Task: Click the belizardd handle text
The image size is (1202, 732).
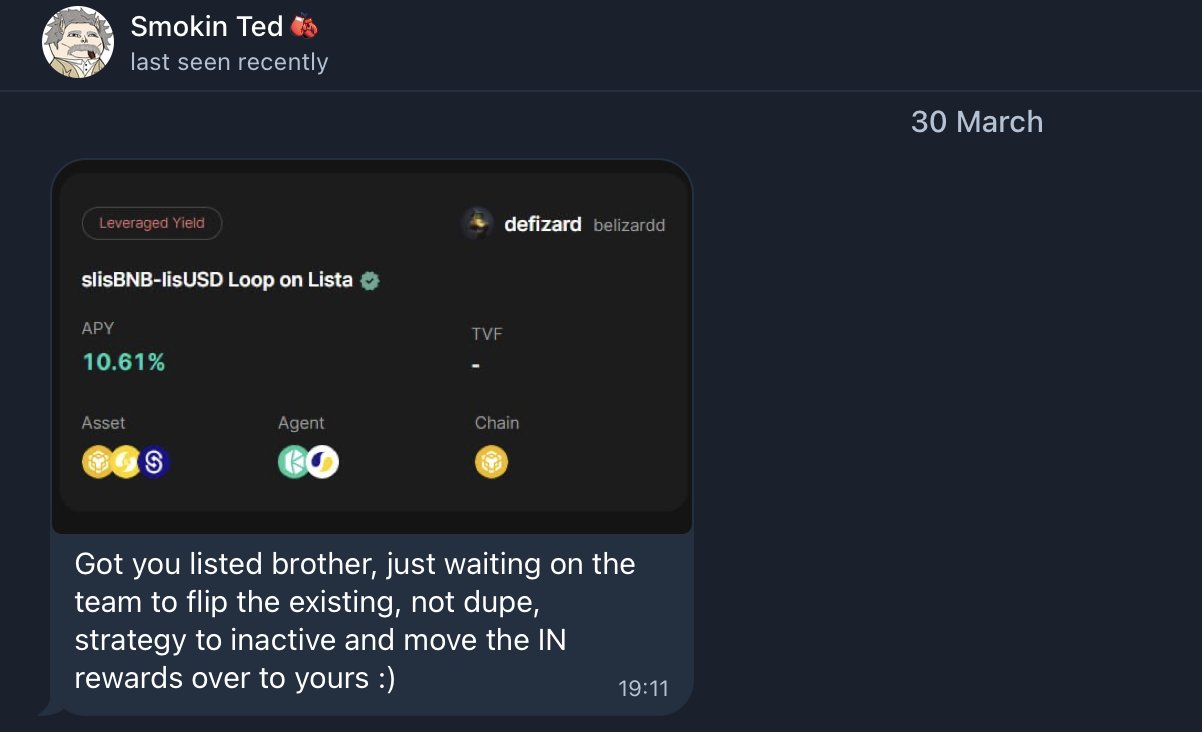Action: (x=629, y=225)
